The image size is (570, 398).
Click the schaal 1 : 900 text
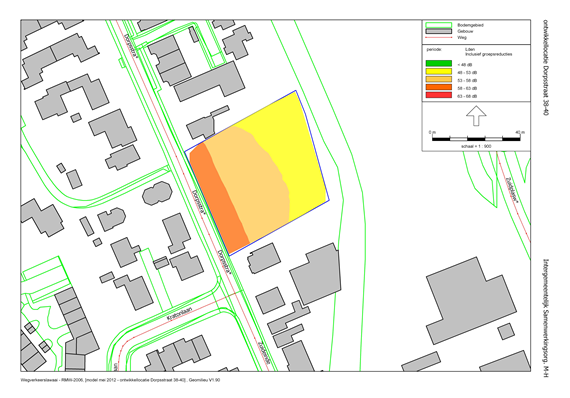(x=476, y=146)
